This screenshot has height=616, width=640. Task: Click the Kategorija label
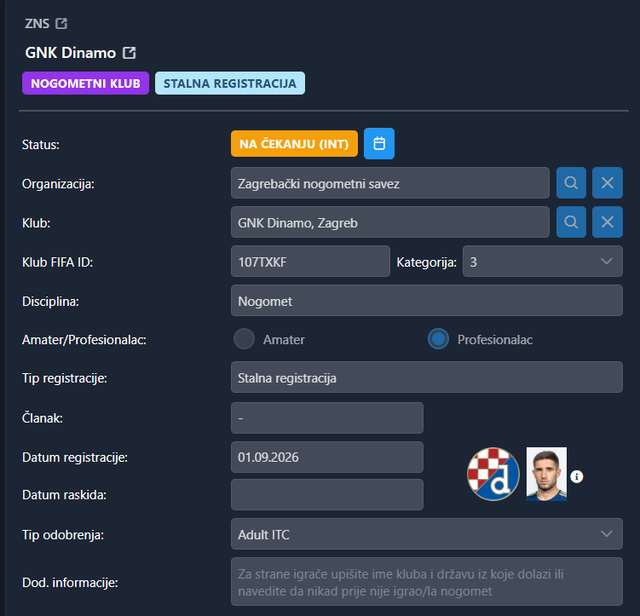[x=427, y=262]
